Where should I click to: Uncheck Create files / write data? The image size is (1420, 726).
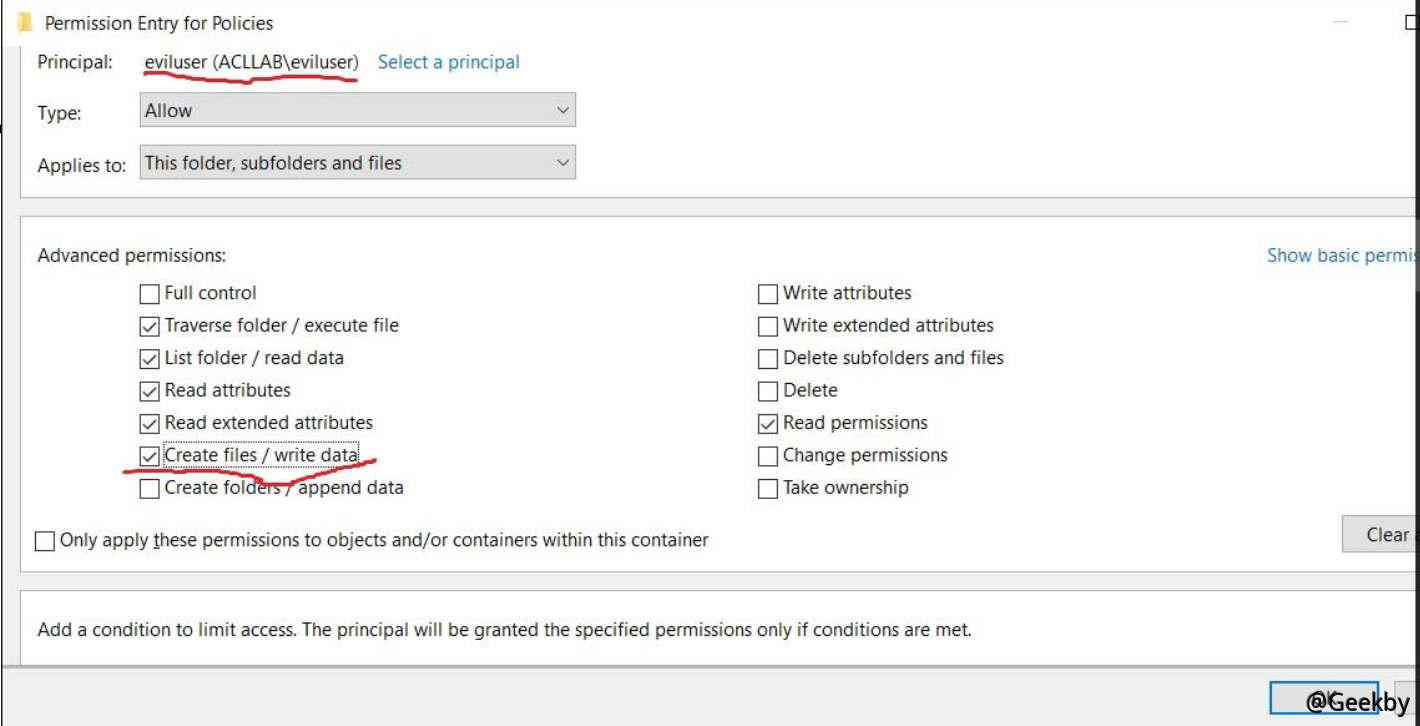pyautogui.click(x=149, y=456)
